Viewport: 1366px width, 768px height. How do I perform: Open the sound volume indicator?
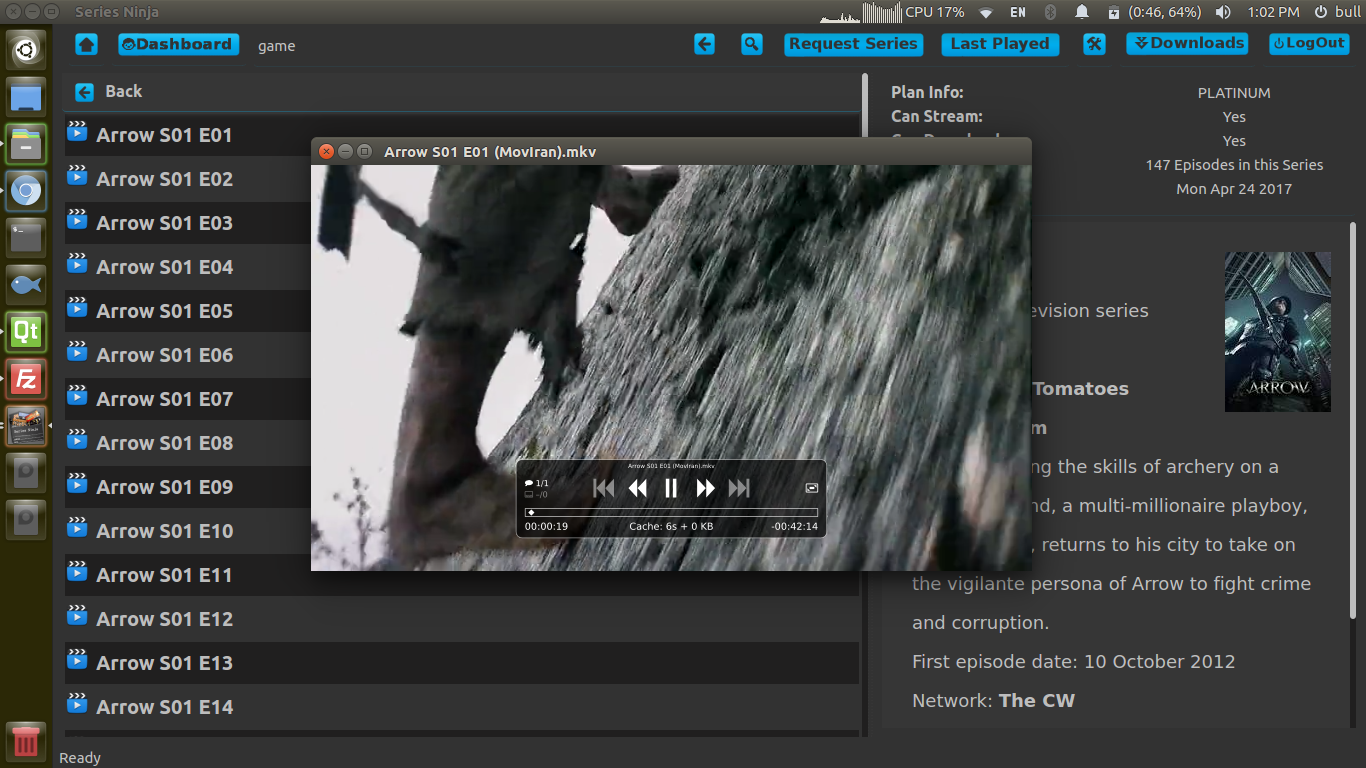(x=1222, y=12)
